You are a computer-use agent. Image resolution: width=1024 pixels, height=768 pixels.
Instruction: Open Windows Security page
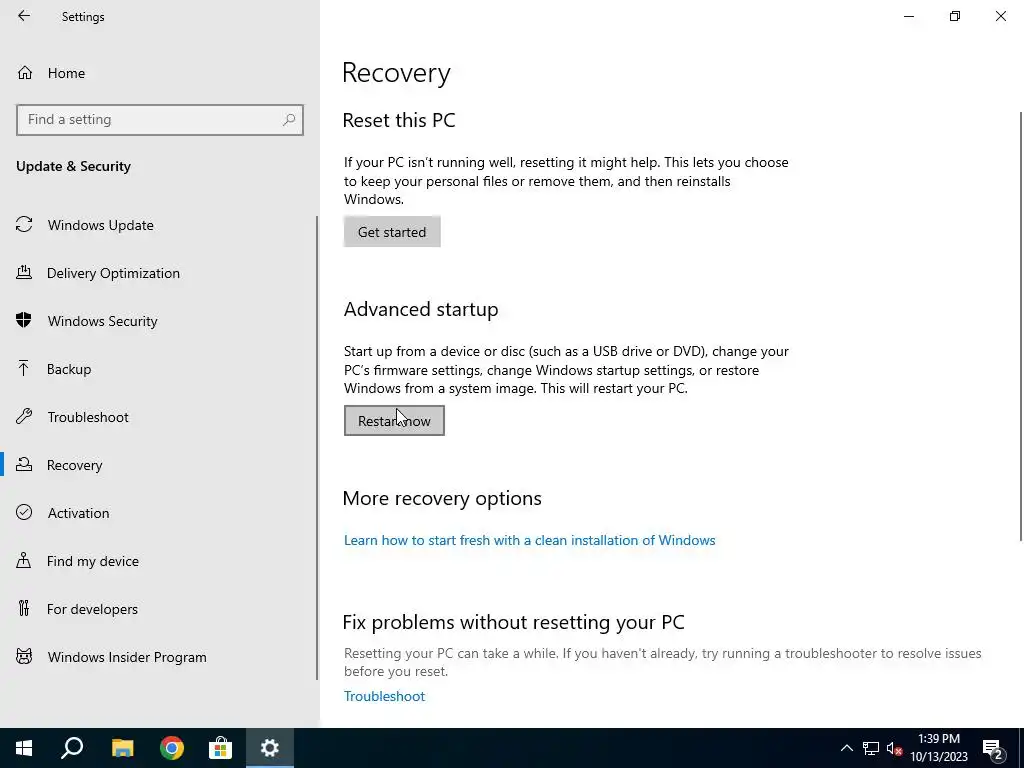103,321
